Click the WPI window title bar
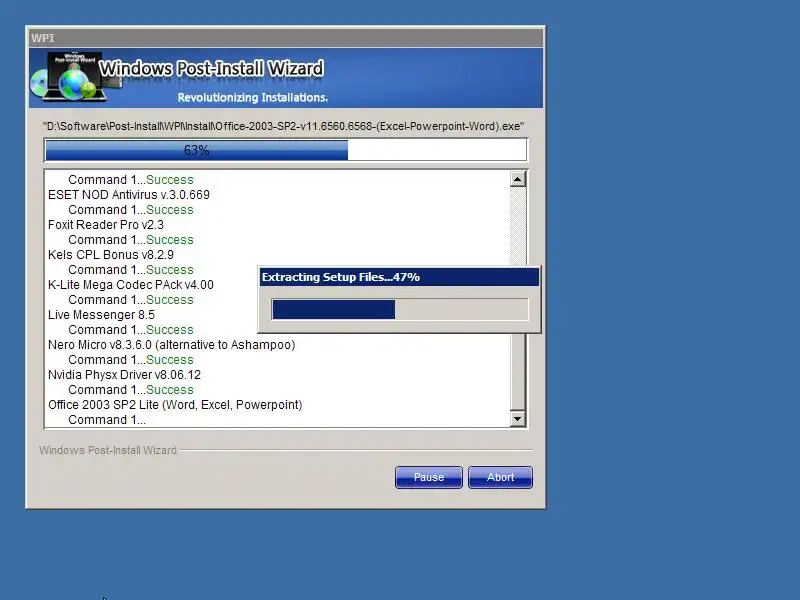The image size is (800, 600). (x=286, y=38)
